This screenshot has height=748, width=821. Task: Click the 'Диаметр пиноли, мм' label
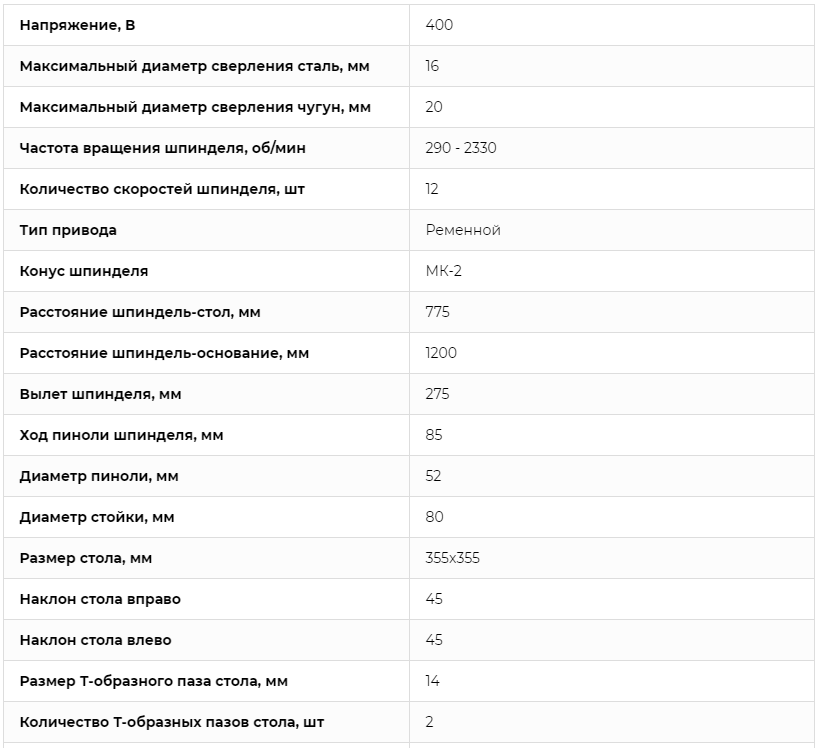(x=99, y=476)
